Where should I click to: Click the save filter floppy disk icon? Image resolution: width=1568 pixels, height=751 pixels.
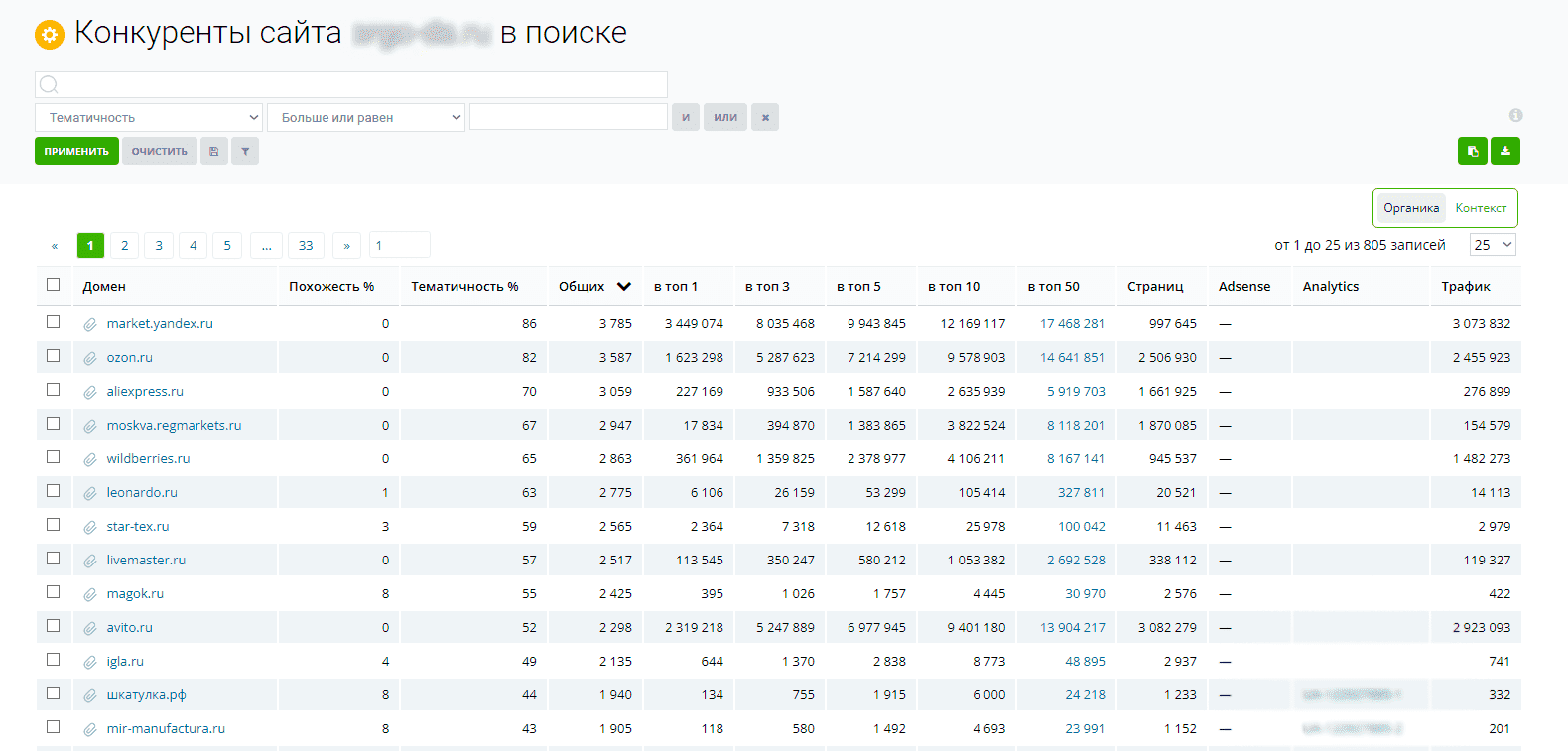point(213,151)
